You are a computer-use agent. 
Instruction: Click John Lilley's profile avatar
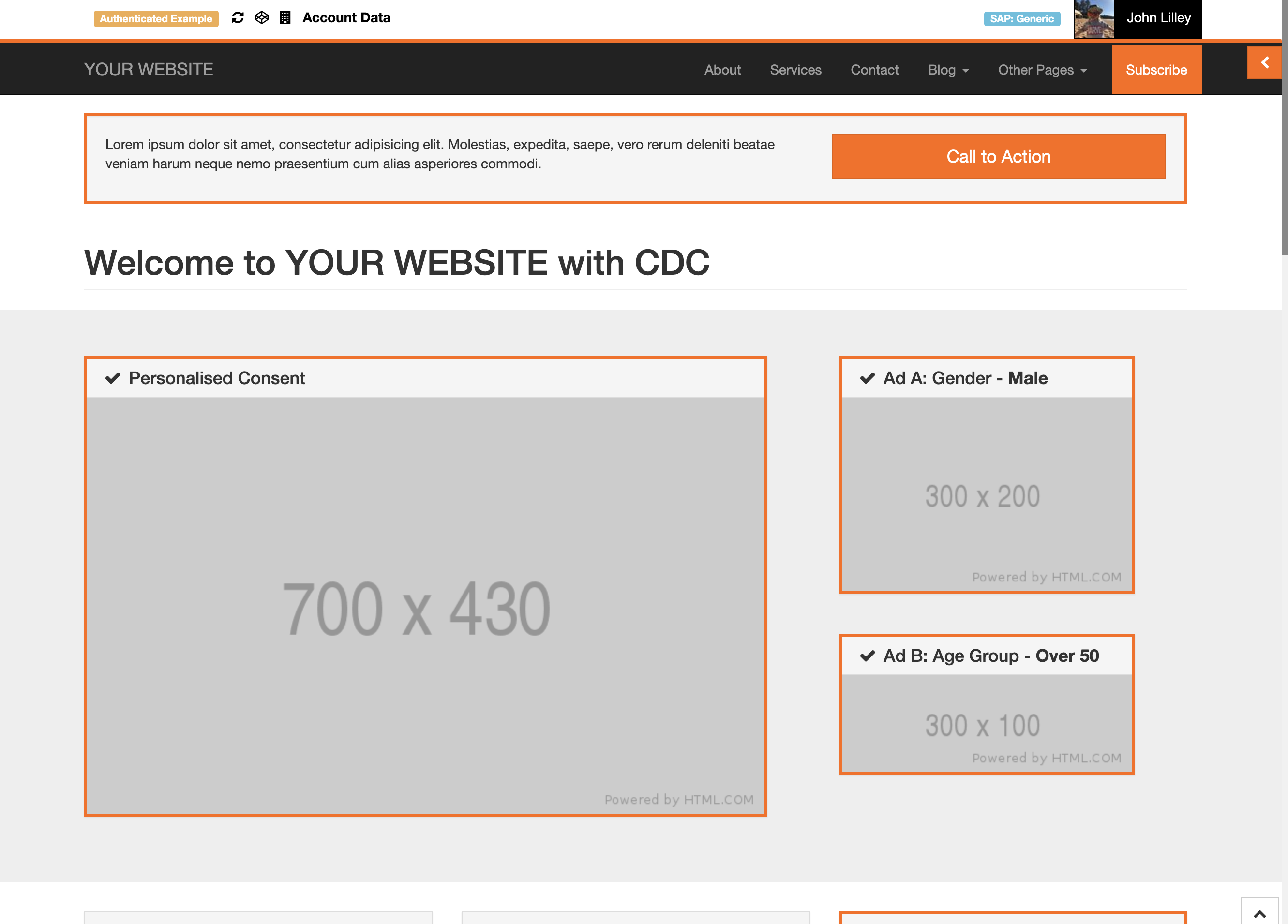(x=1093, y=19)
